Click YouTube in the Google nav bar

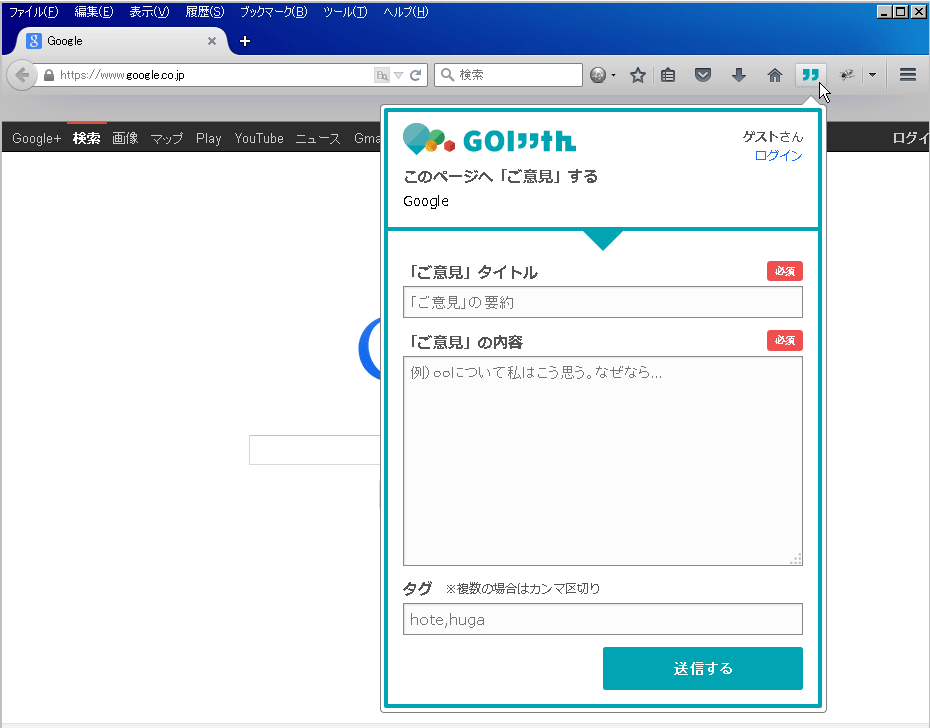click(x=259, y=138)
